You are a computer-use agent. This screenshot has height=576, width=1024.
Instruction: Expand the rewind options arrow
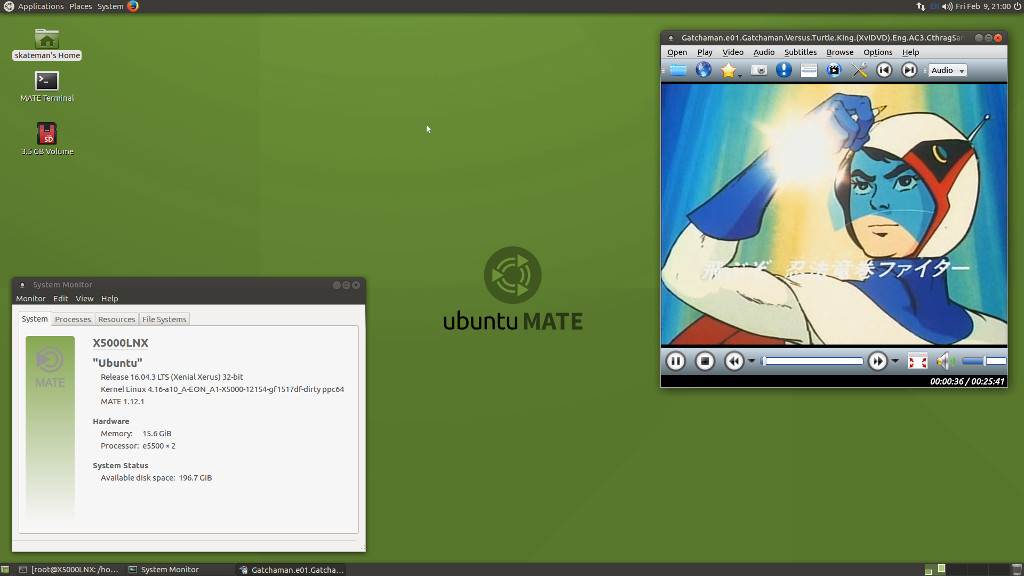pyautogui.click(x=752, y=361)
